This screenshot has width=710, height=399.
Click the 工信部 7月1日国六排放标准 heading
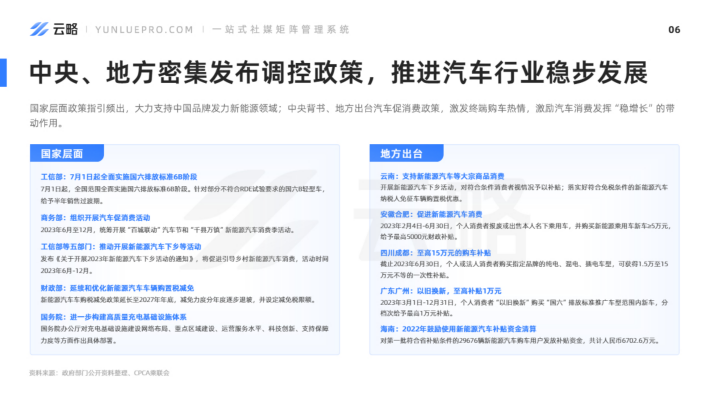point(119,177)
